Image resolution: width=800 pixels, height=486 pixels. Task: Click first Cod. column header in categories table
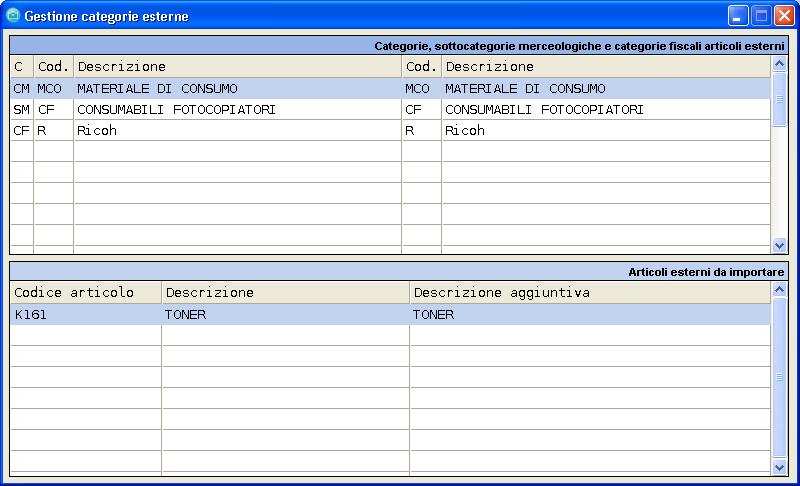coord(54,66)
